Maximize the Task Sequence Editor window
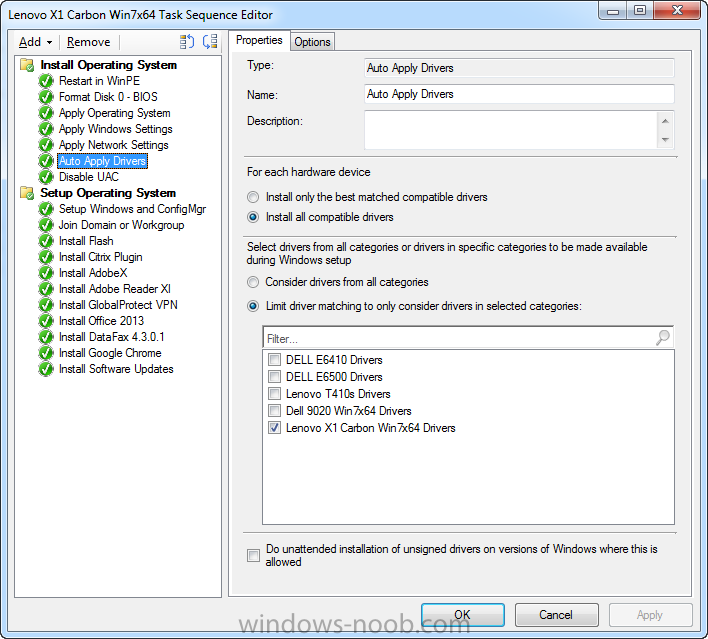 point(640,10)
